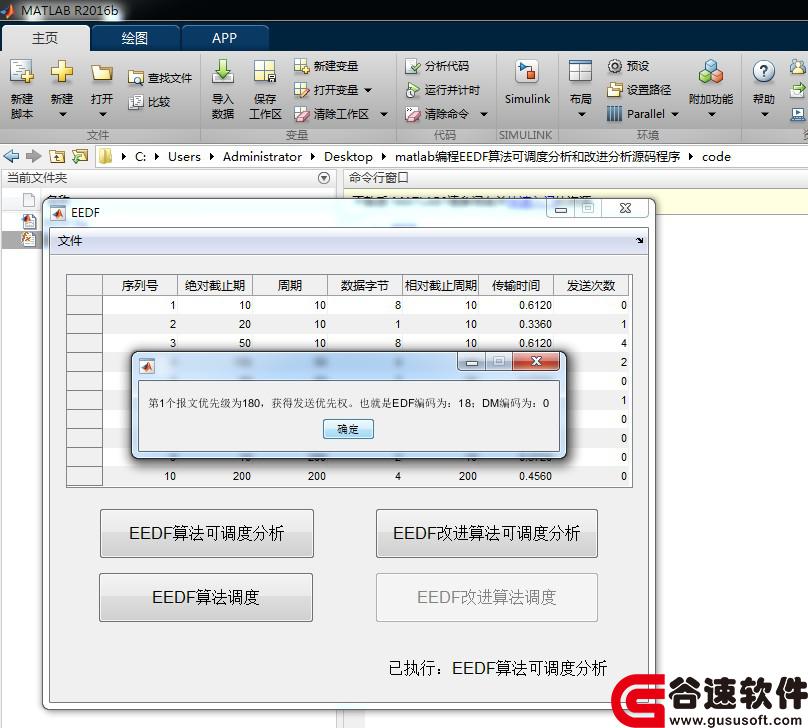Click the code folder in address path
This screenshot has width=808, height=728.
[716, 157]
